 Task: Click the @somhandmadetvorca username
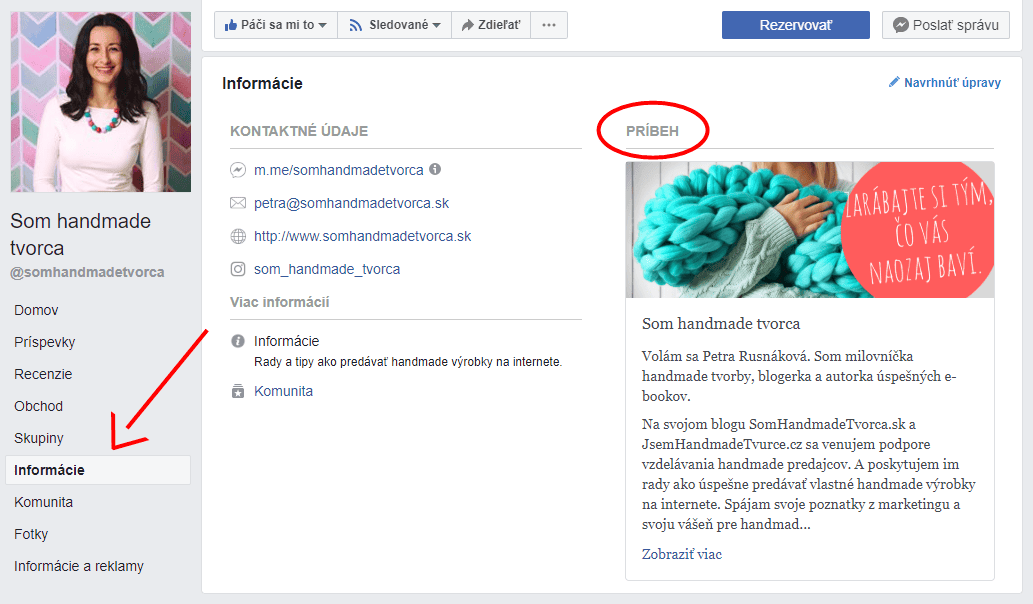[x=87, y=272]
